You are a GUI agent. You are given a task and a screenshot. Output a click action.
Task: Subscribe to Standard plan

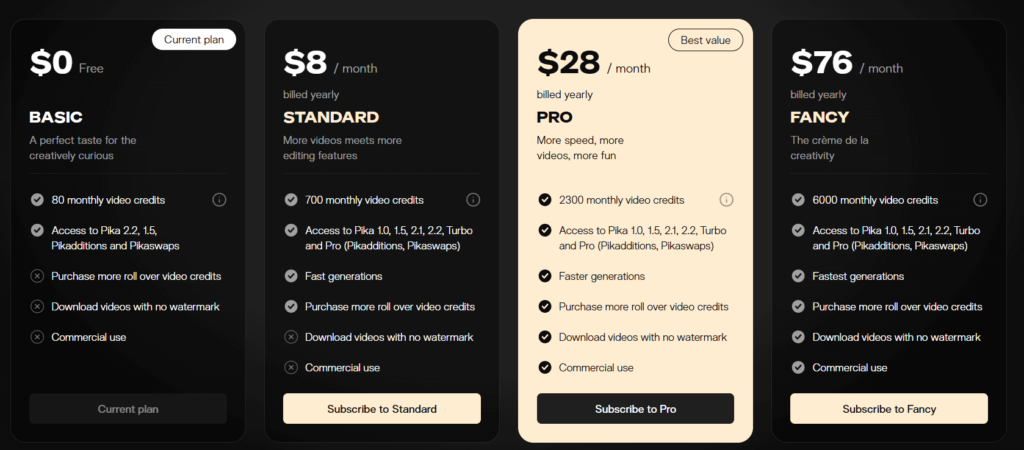(382, 409)
